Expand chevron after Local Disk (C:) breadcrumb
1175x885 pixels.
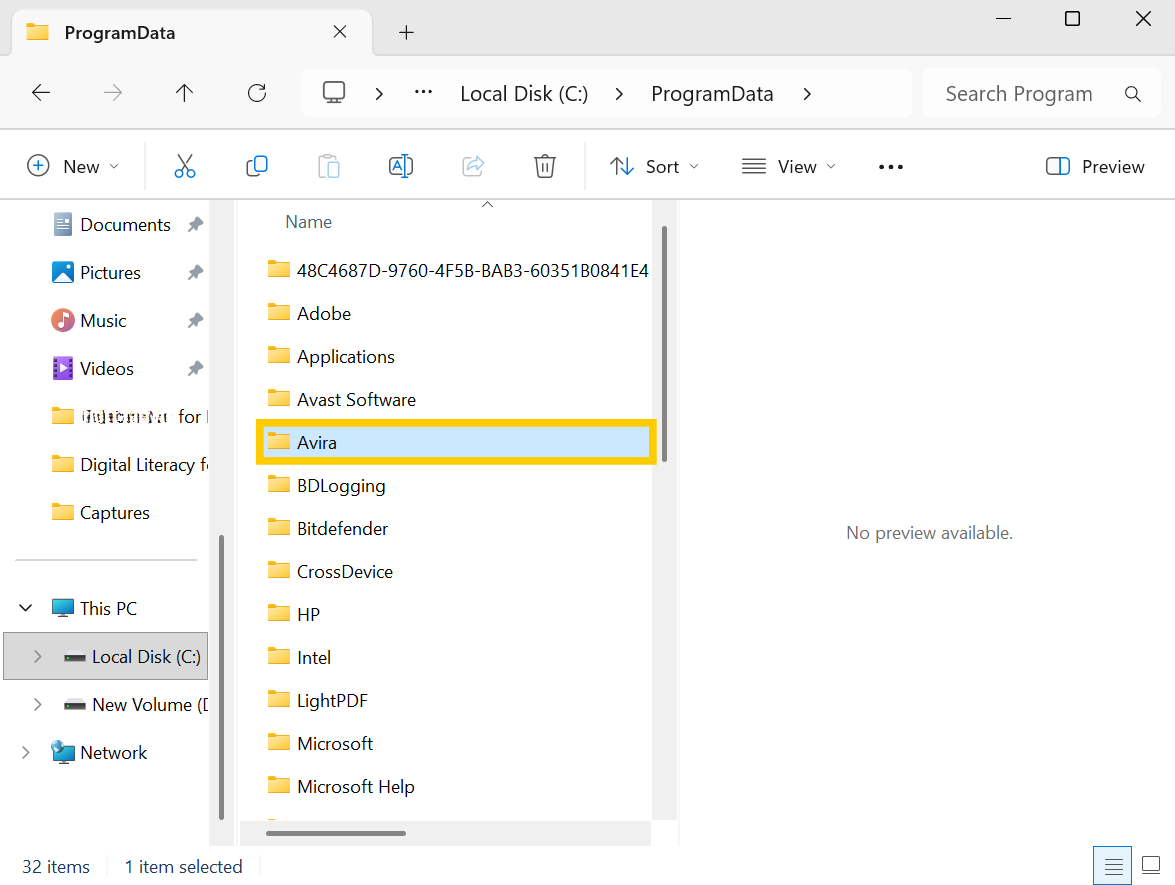tap(619, 94)
